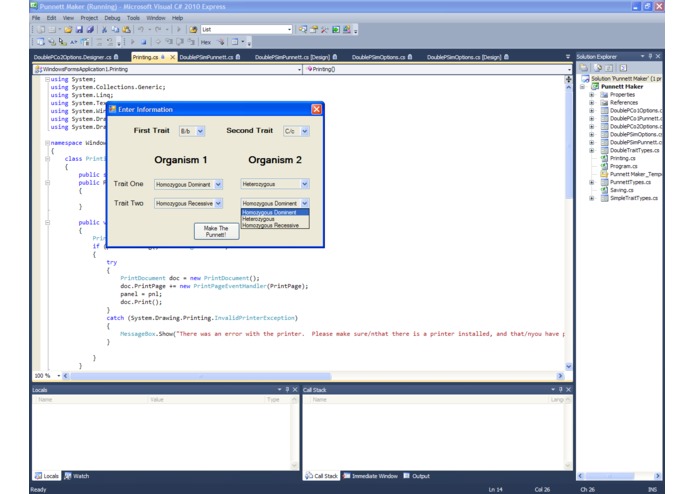Image resolution: width=695 pixels, height=494 pixels.
Task: Select Homozygous Recessive in open list
Action: 274,225
